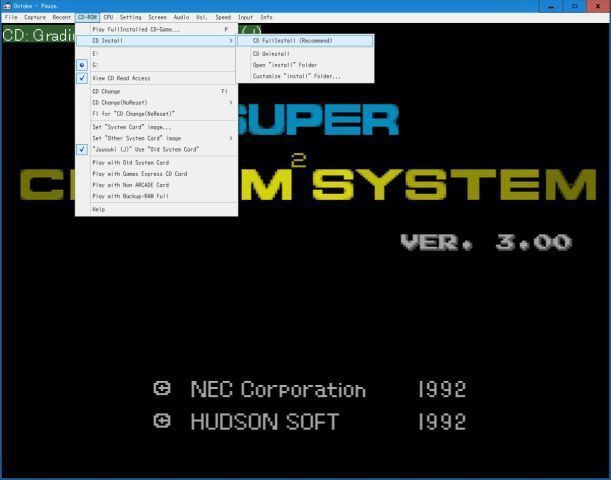Choose CD Uninstall

pyautogui.click(x=305, y=54)
